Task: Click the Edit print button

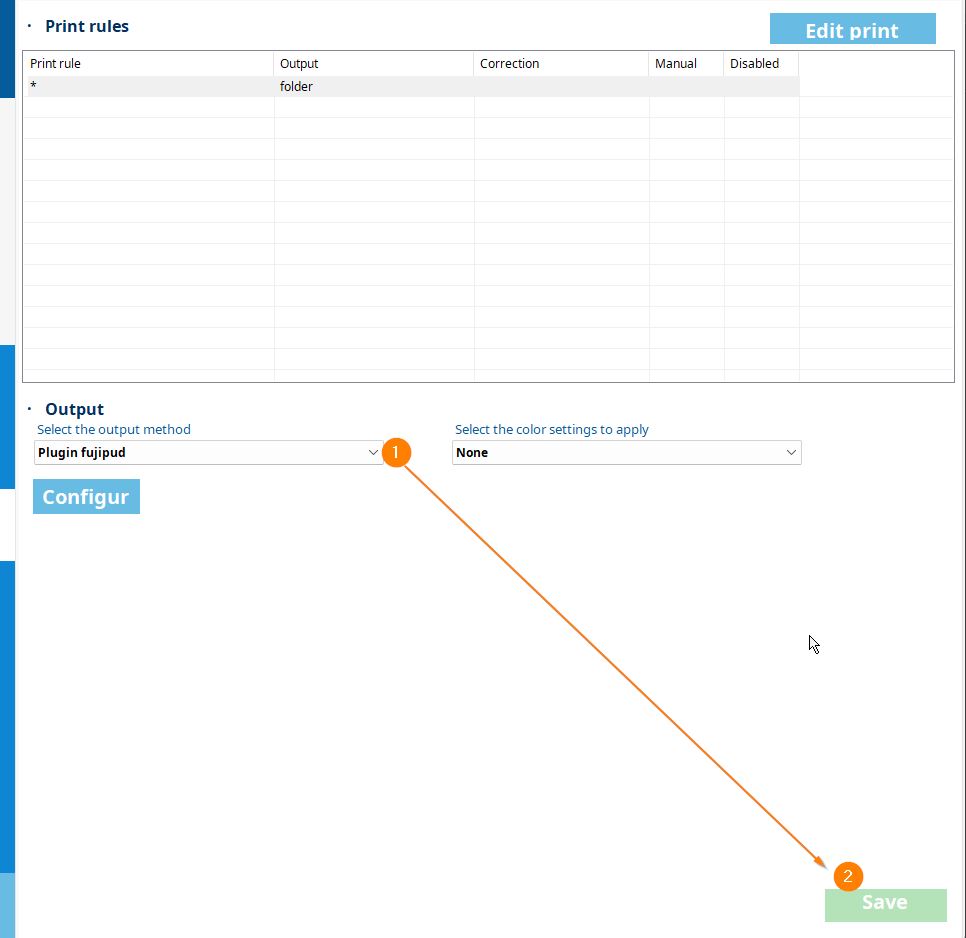Action: (852, 29)
